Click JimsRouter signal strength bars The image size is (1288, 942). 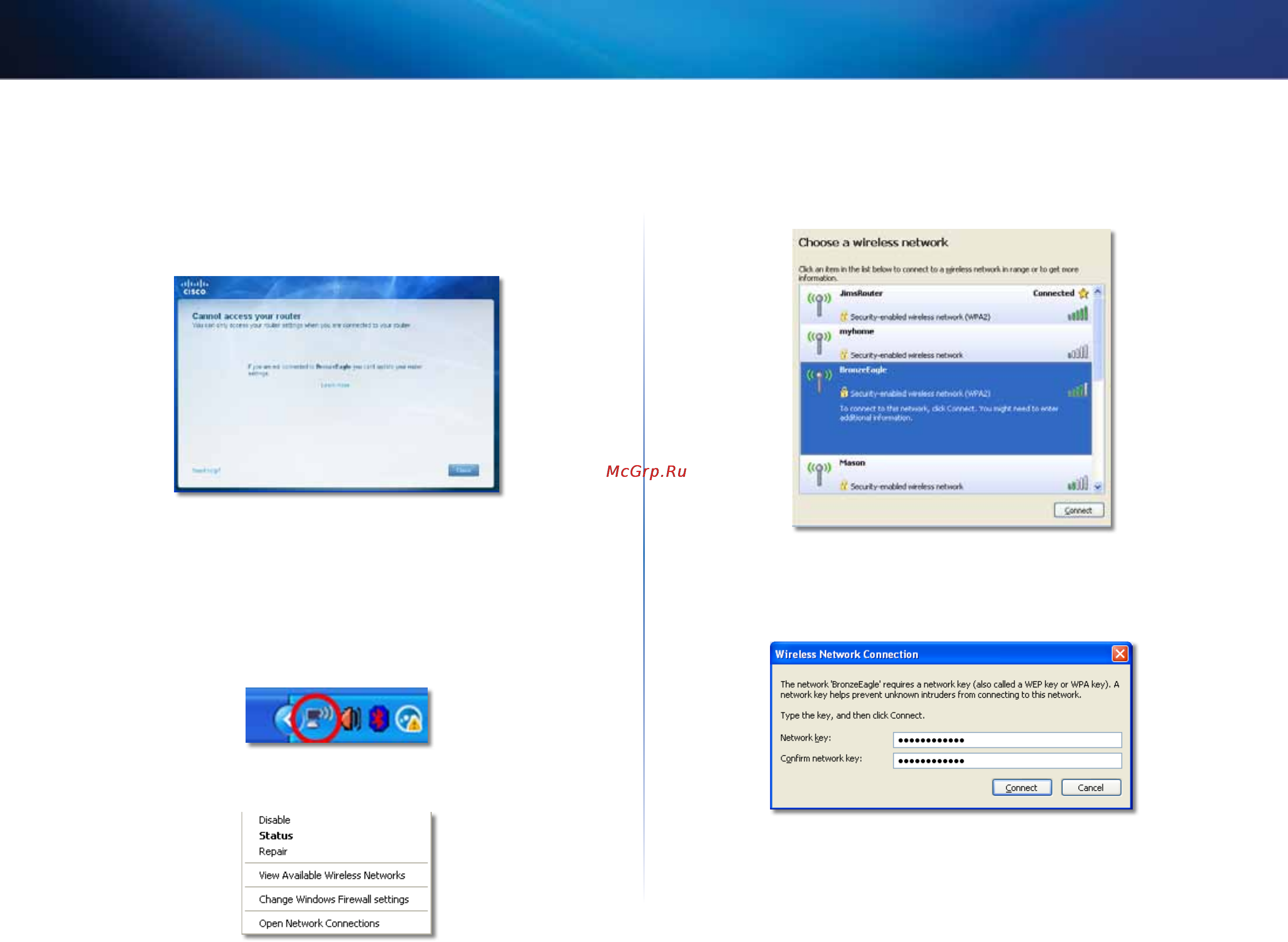pyautogui.click(x=1078, y=313)
